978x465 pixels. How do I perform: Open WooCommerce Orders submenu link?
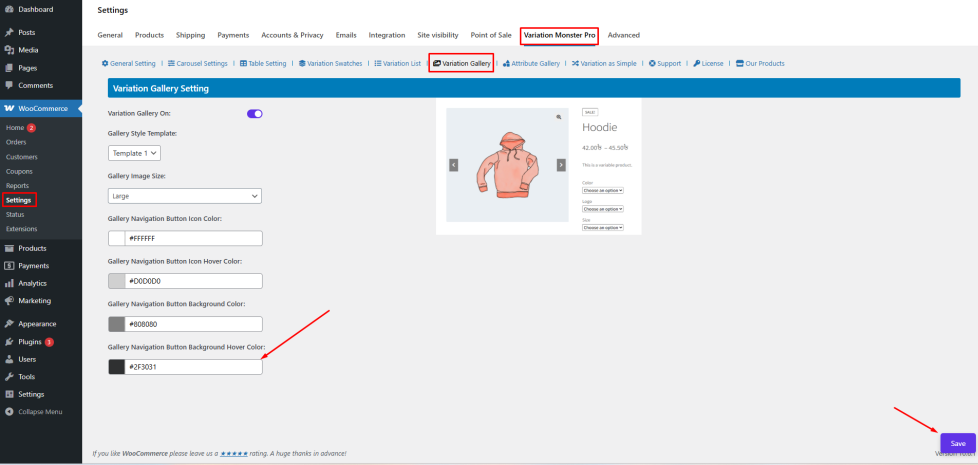pyautogui.click(x=16, y=142)
